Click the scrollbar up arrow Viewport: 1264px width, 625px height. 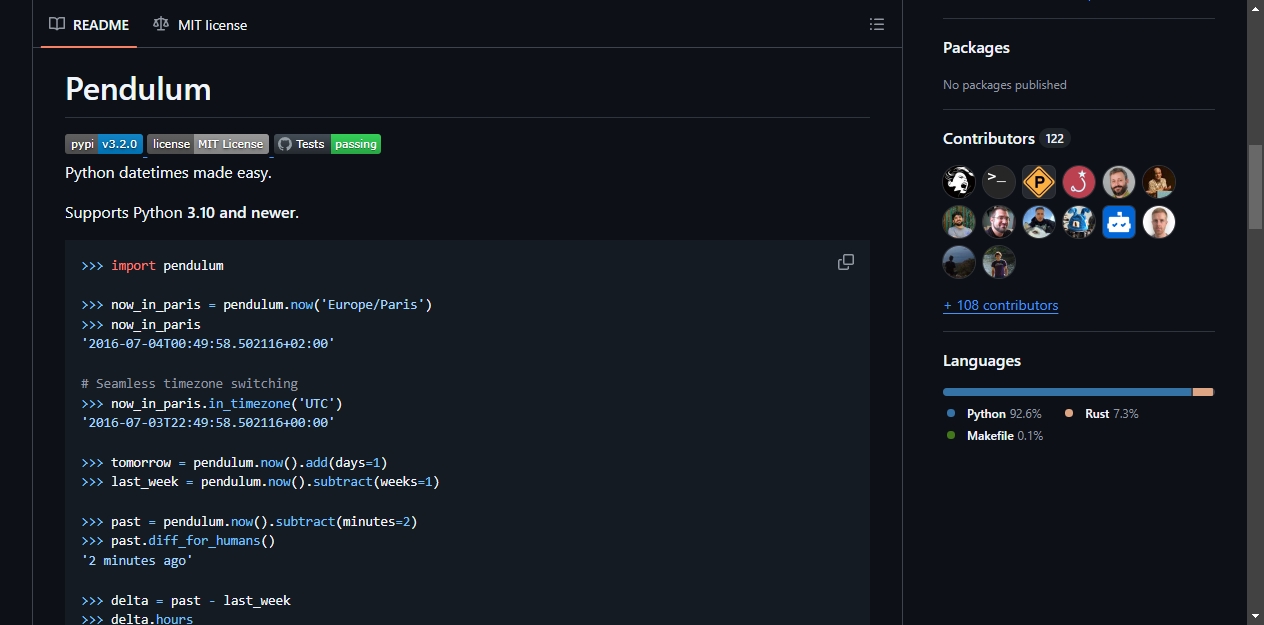pos(1255,8)
